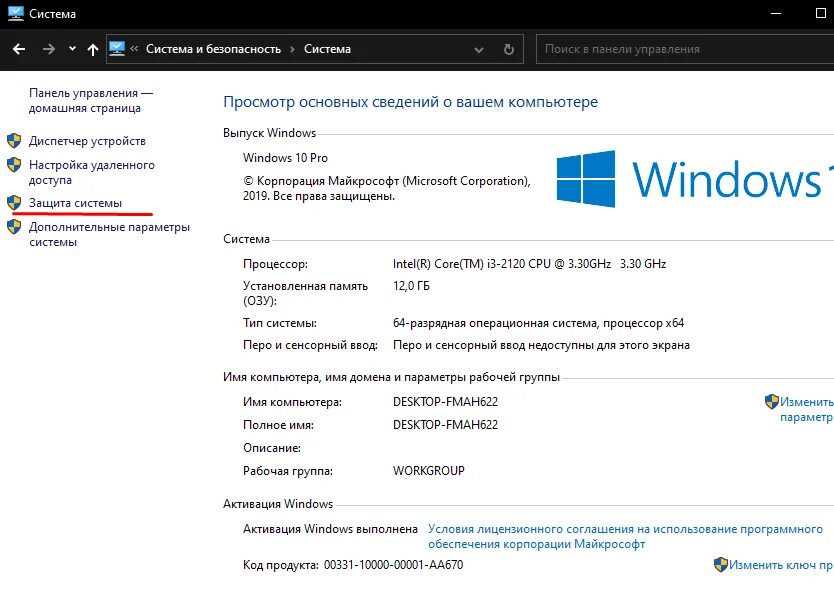Open address bar history dropdown
The height and width of the screenshot is (610, 834).
pos(479,49)
